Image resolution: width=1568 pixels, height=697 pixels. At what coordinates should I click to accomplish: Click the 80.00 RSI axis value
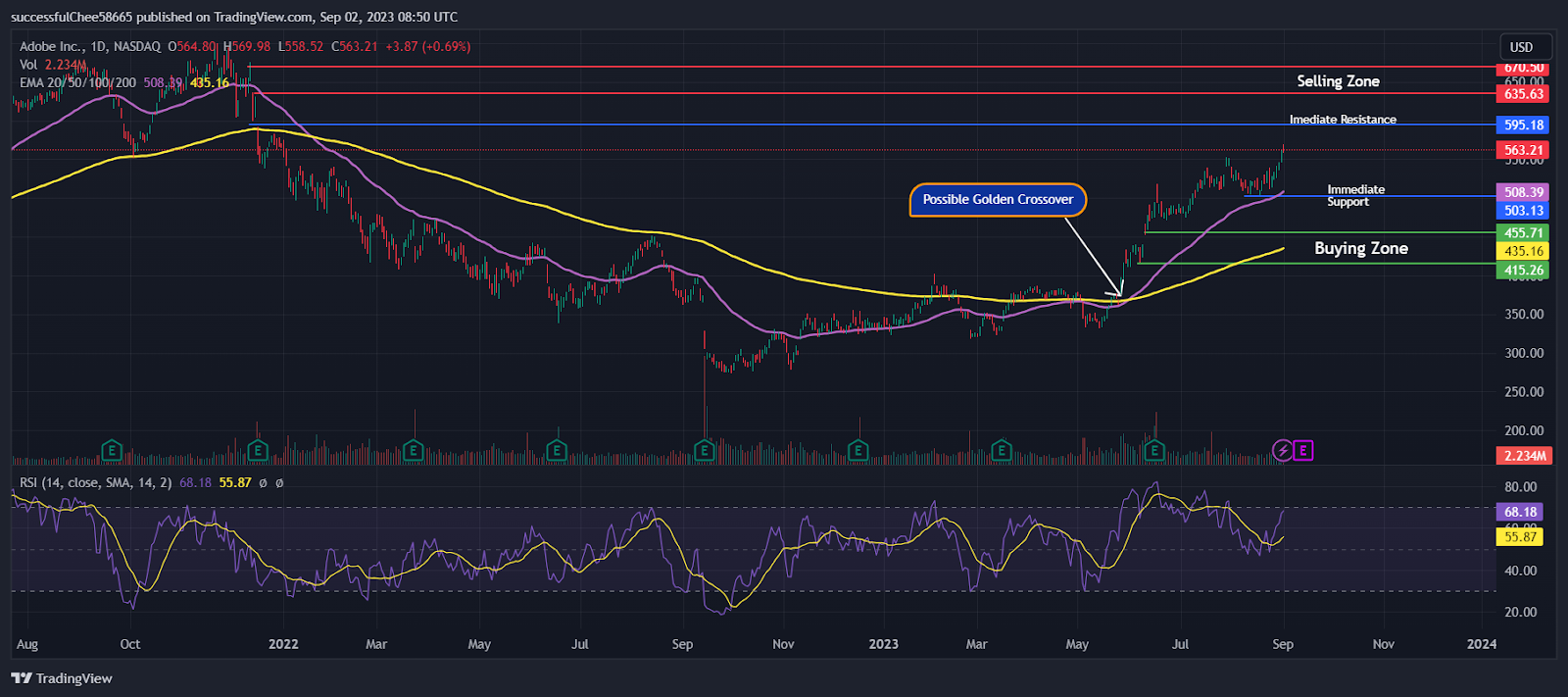point(1521,487)
